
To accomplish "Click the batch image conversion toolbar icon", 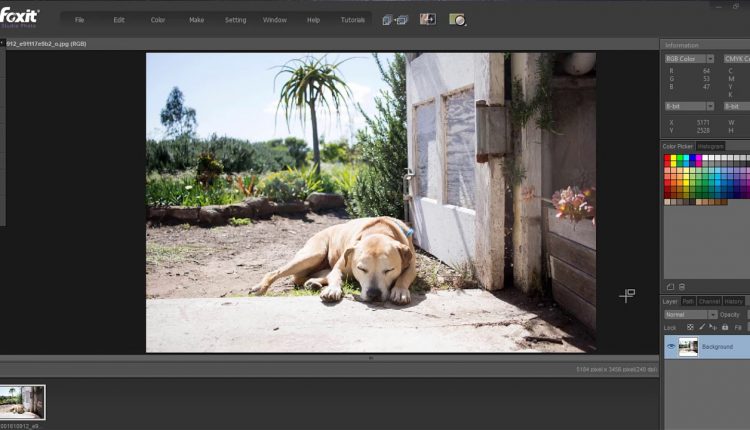I will pos(395,20).
